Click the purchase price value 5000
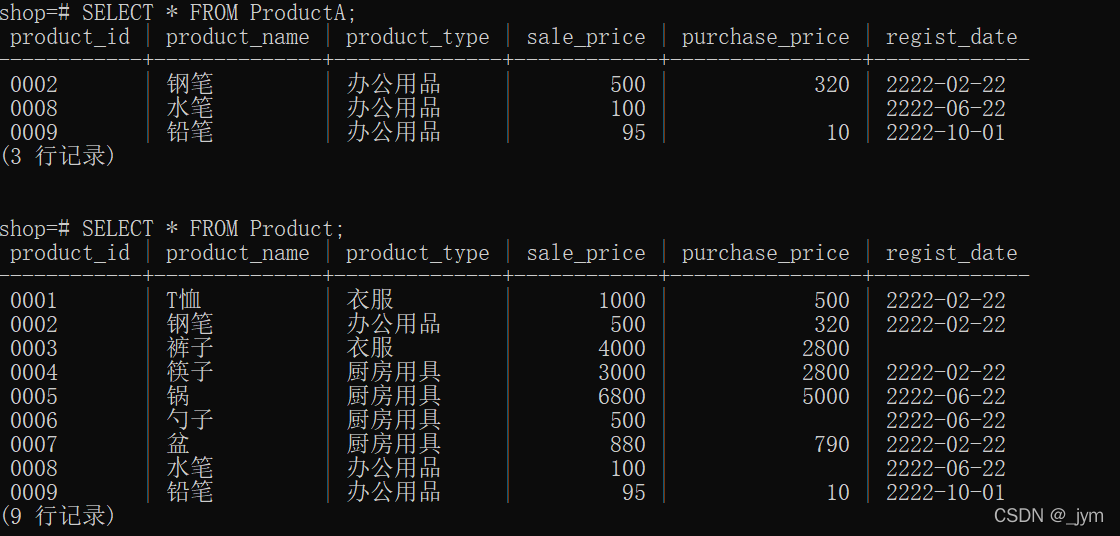Image resolution: width=1120 pixels, height=536 pixels. [x=825, y=396]
